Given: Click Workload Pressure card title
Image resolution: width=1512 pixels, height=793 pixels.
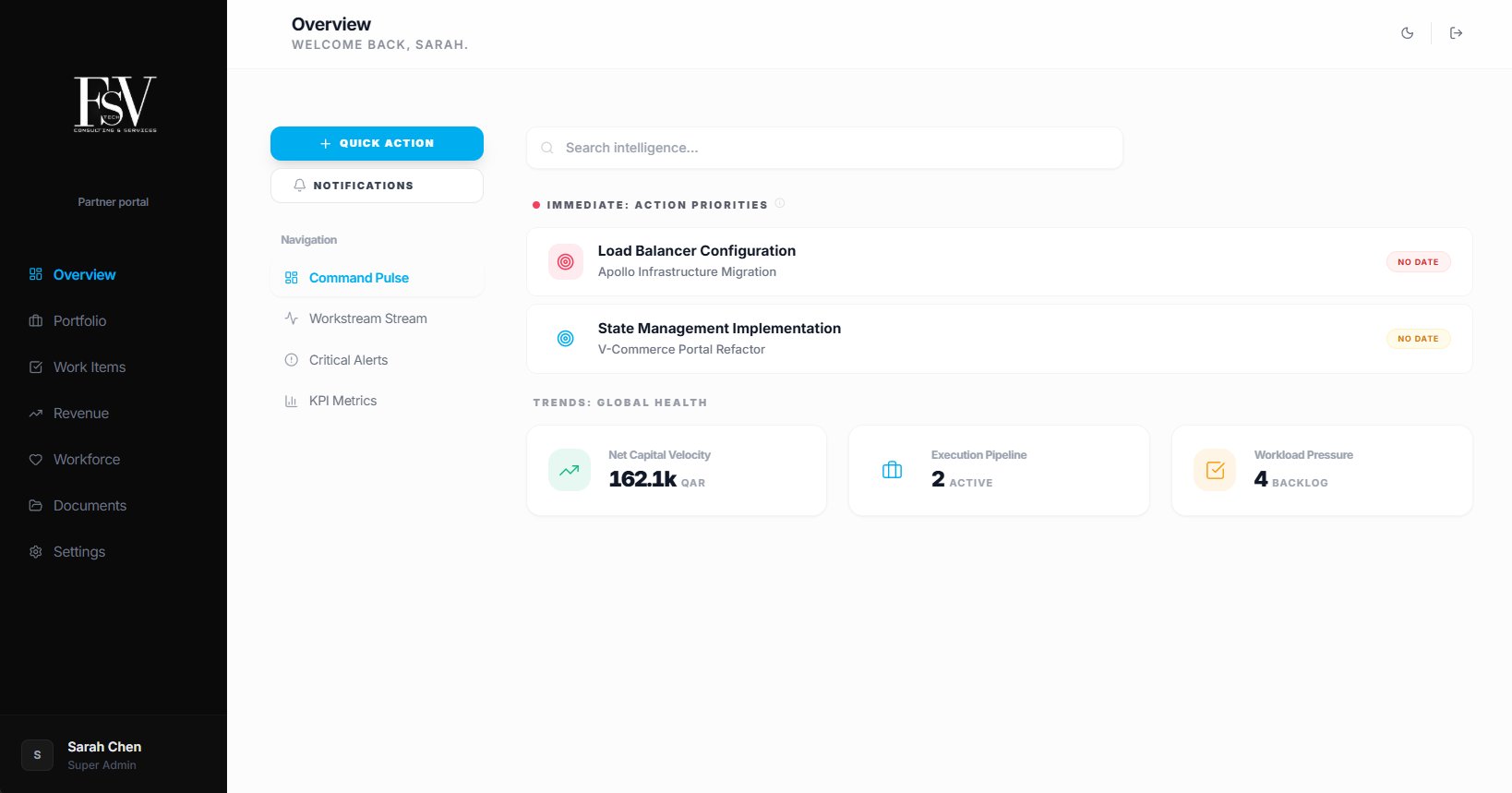Looking at the screenshot, I should (x=1303, y=455).
